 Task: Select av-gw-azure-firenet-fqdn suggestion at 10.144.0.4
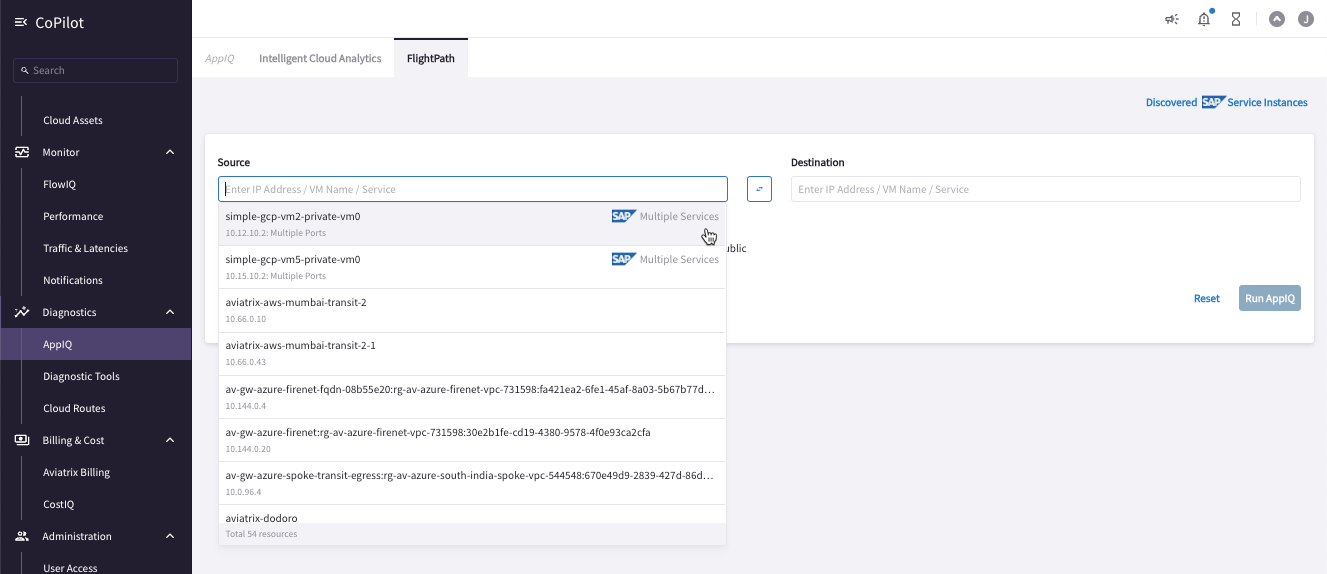(472, 396)
